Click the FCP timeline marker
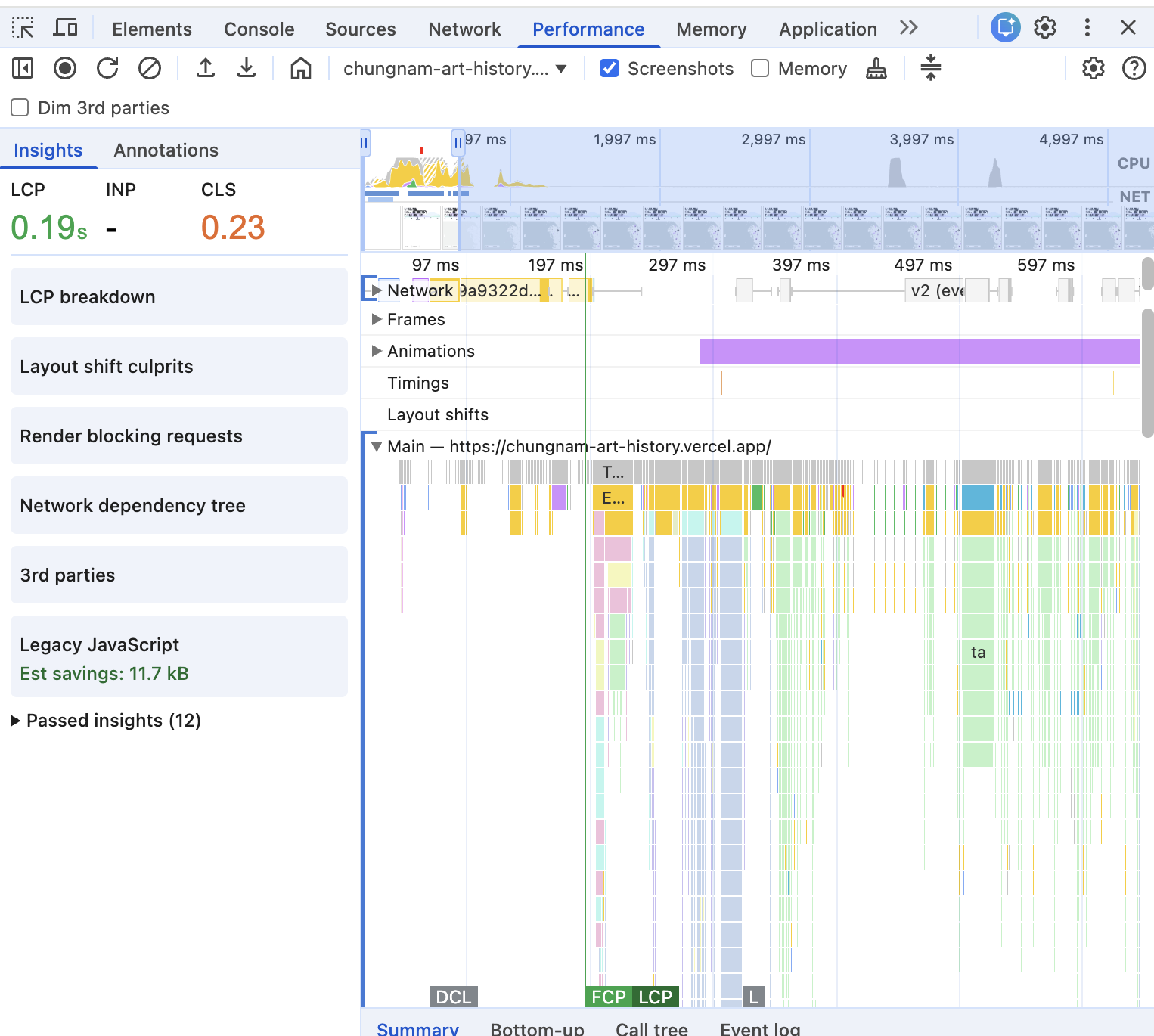 pos(608,997)
